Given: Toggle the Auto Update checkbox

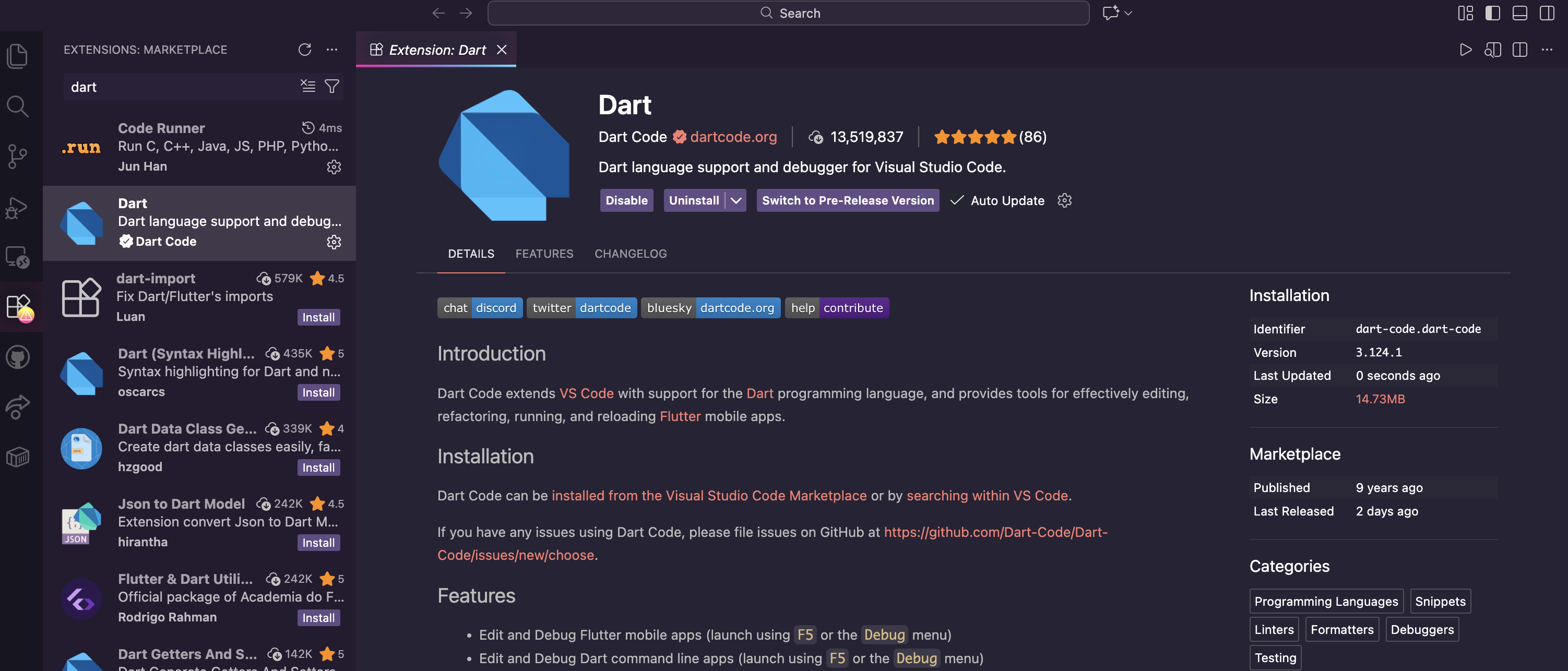Looking at the screenshot, I should click(x=957, y=200).
